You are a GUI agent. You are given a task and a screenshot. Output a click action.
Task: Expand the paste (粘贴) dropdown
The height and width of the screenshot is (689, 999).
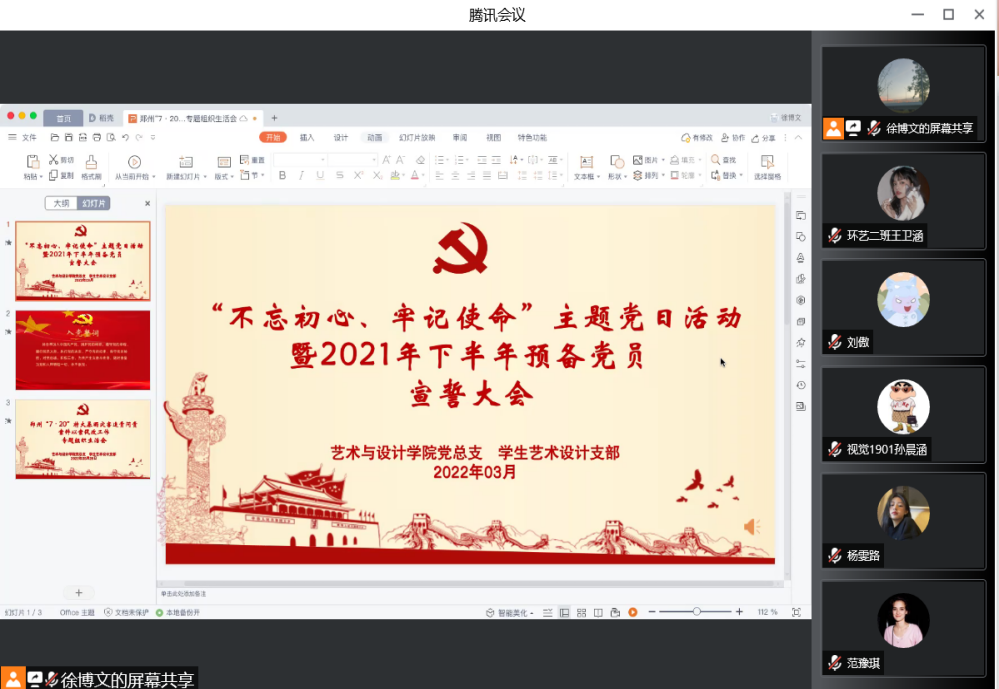click(x=33, y=177)
